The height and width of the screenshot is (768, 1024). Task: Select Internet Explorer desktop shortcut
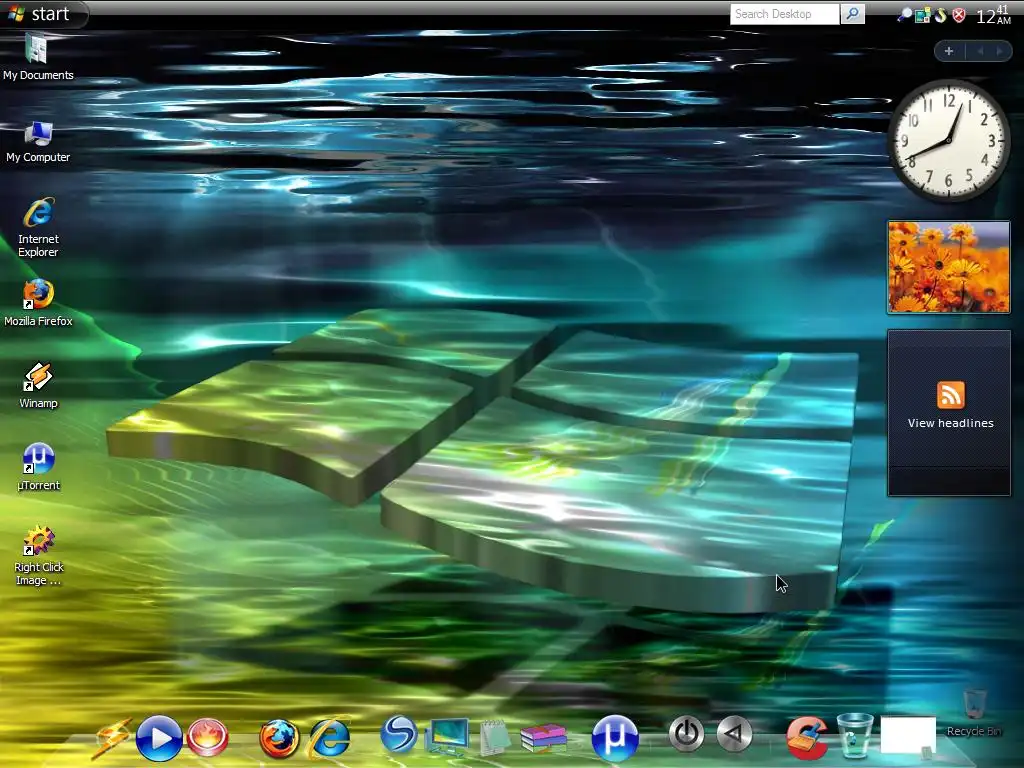point(38,228)
